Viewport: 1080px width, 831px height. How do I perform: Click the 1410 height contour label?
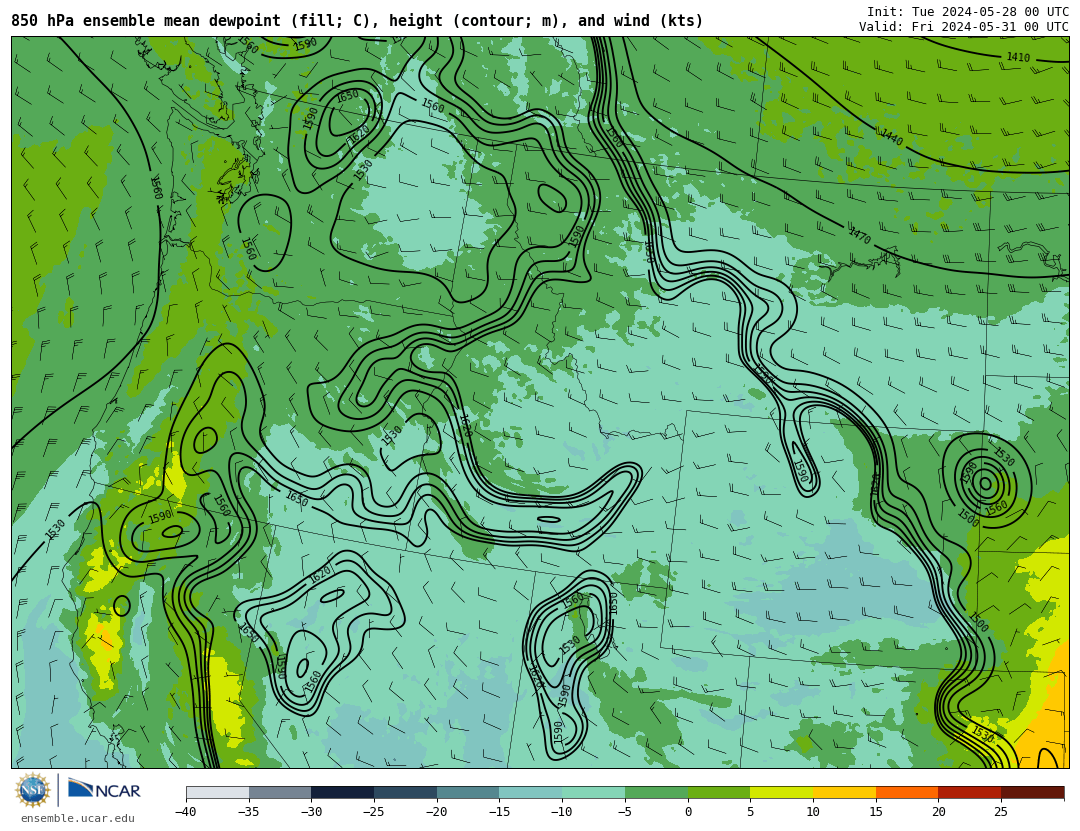point(1018,57)
